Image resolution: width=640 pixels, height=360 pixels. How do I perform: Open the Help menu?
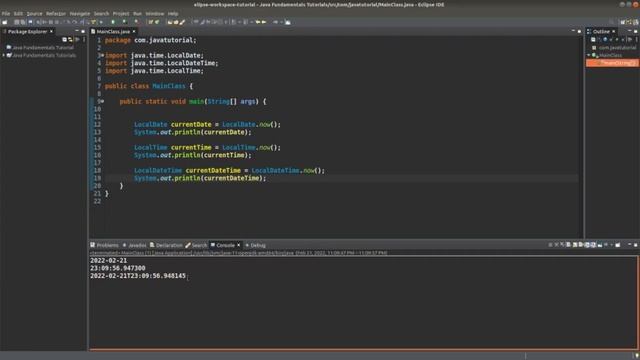point(173,13)
